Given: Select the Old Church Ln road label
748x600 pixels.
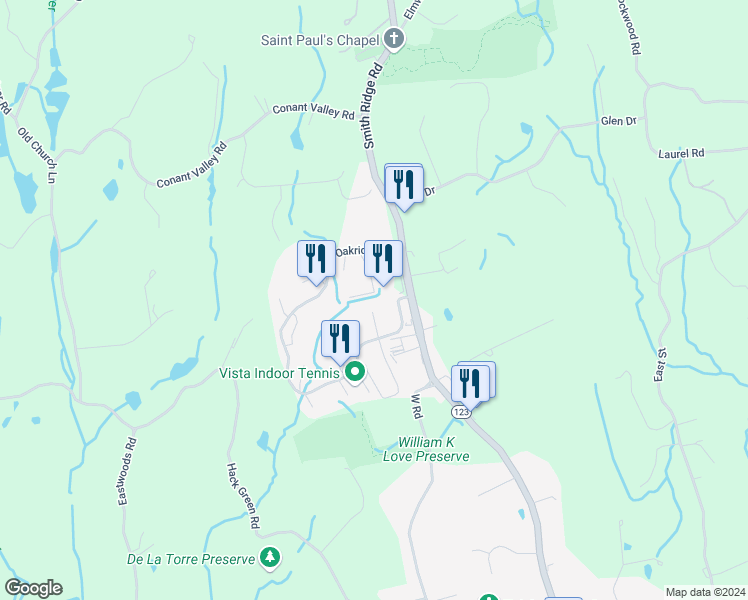Looking at the screenshot, I should (38, 155).
